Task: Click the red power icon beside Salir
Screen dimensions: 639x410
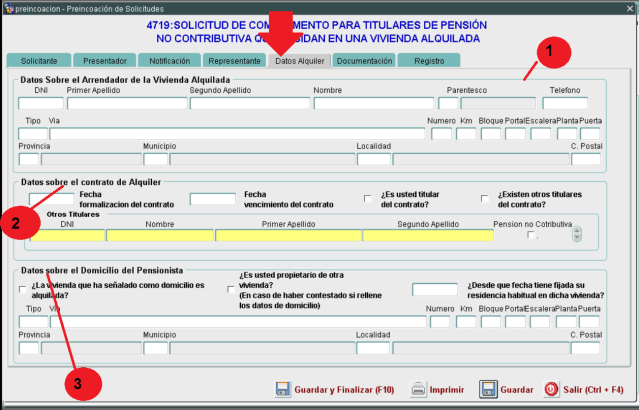Action: click(x=551, y=389)
